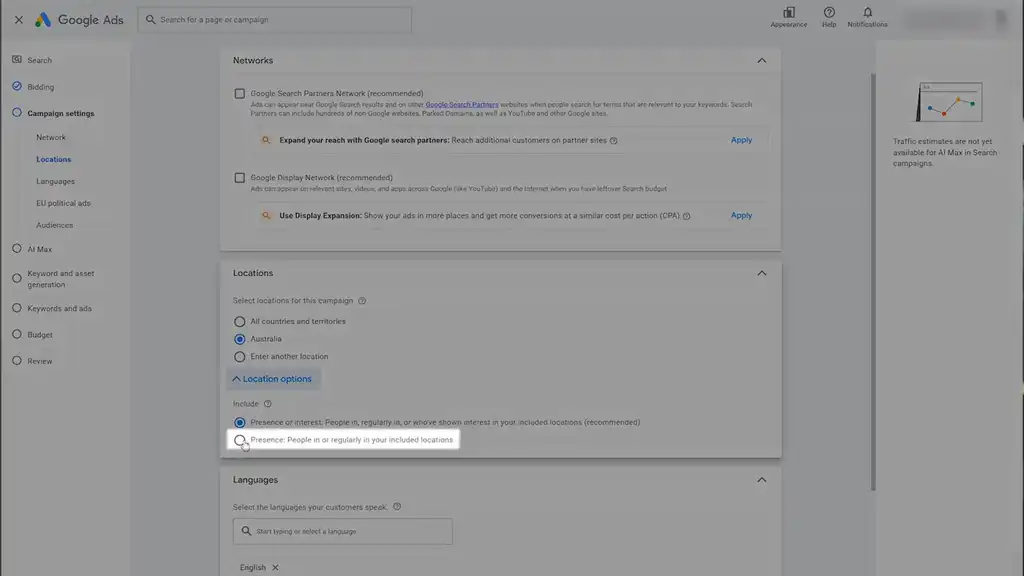The image size is (1024, 576).
Task: Collapse the Location options expander
Action: click(273, 379)
